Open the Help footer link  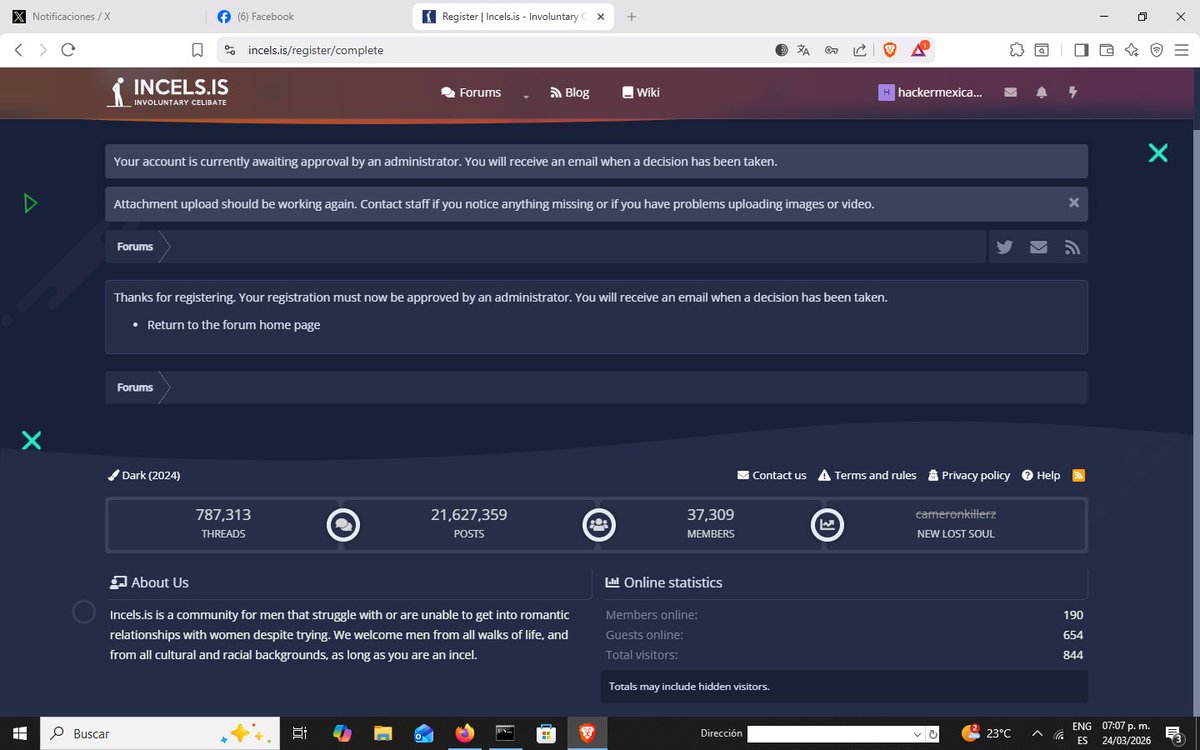click(x=1041, y=476)
